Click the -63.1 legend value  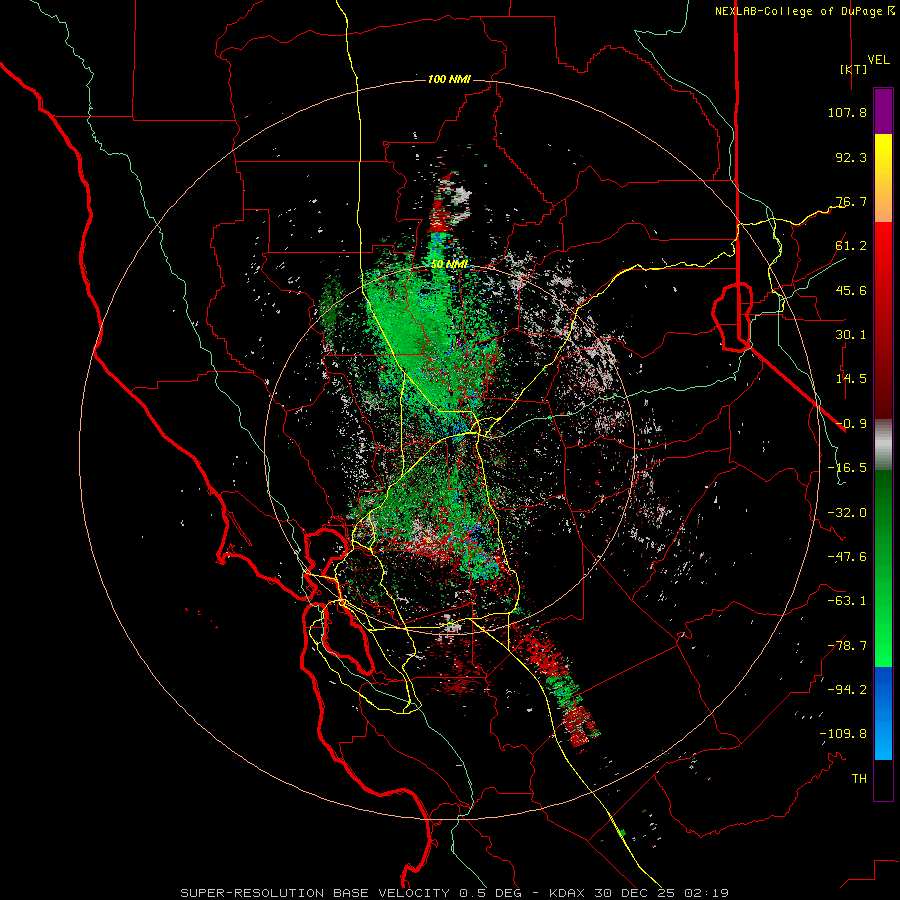click(847, 601)
